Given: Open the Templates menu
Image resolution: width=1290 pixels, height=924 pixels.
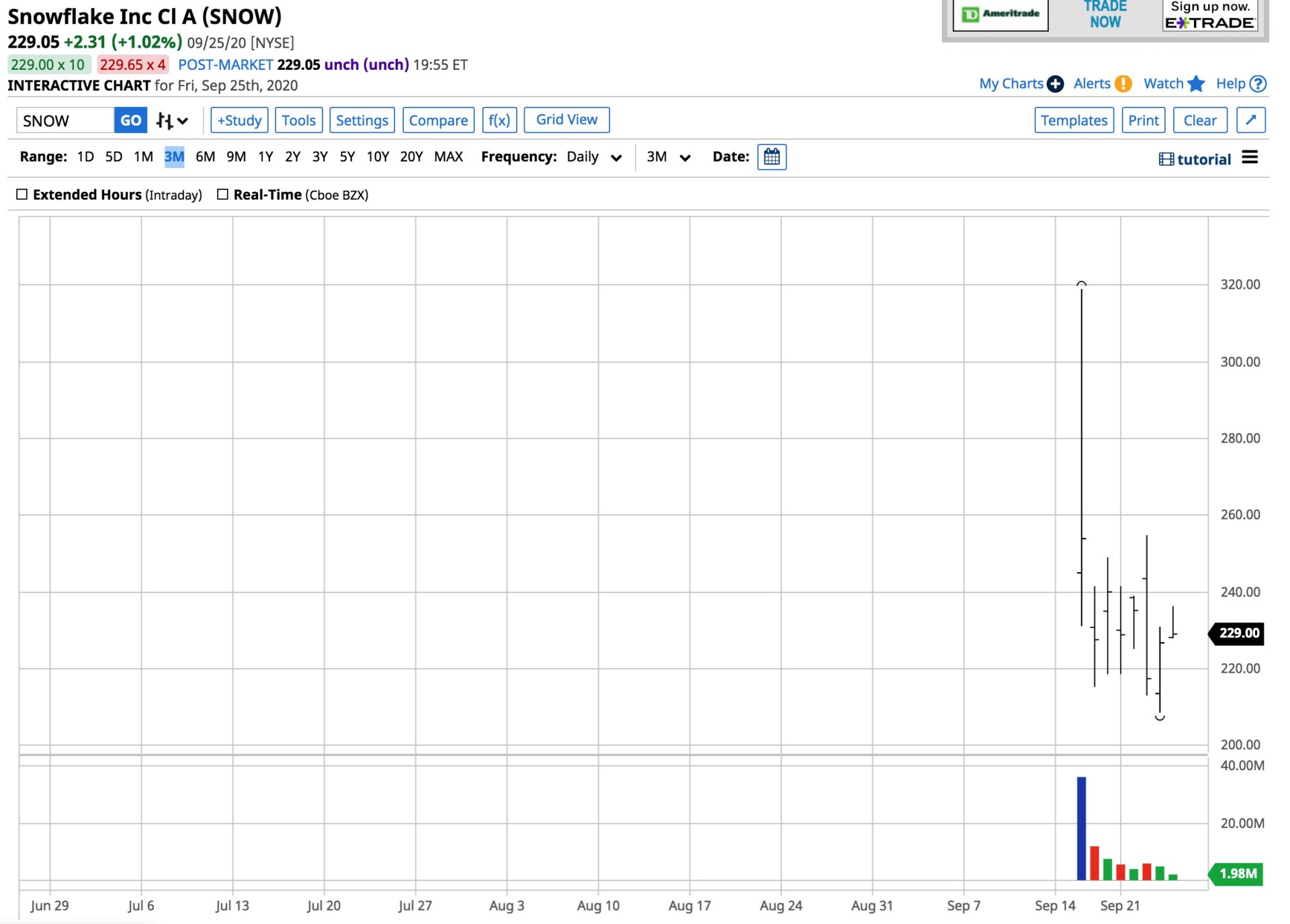Looking at the screenshot, I should pyautogui.click(x=1074, y=120).
